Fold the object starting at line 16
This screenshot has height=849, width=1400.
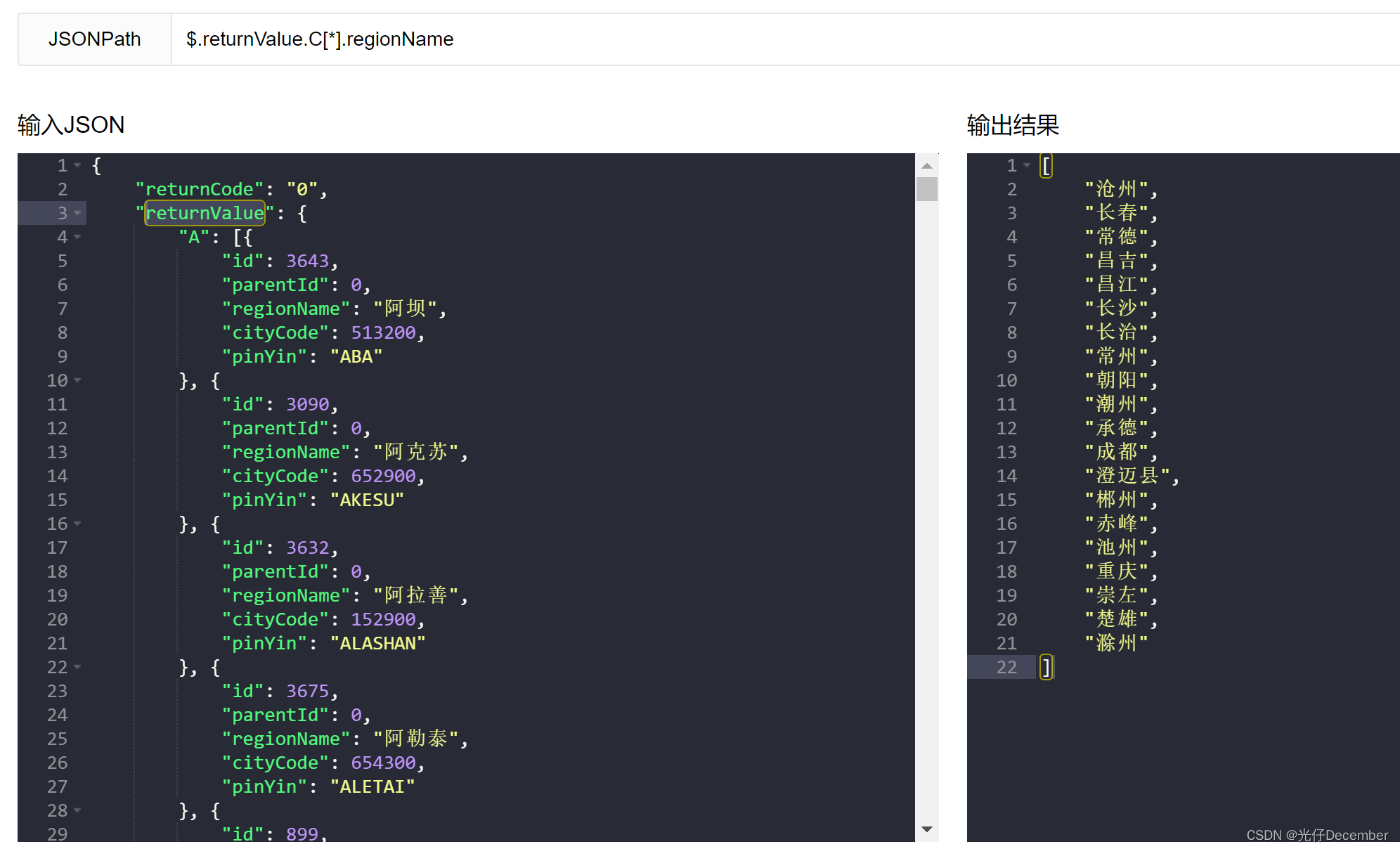tap(77, 524)
